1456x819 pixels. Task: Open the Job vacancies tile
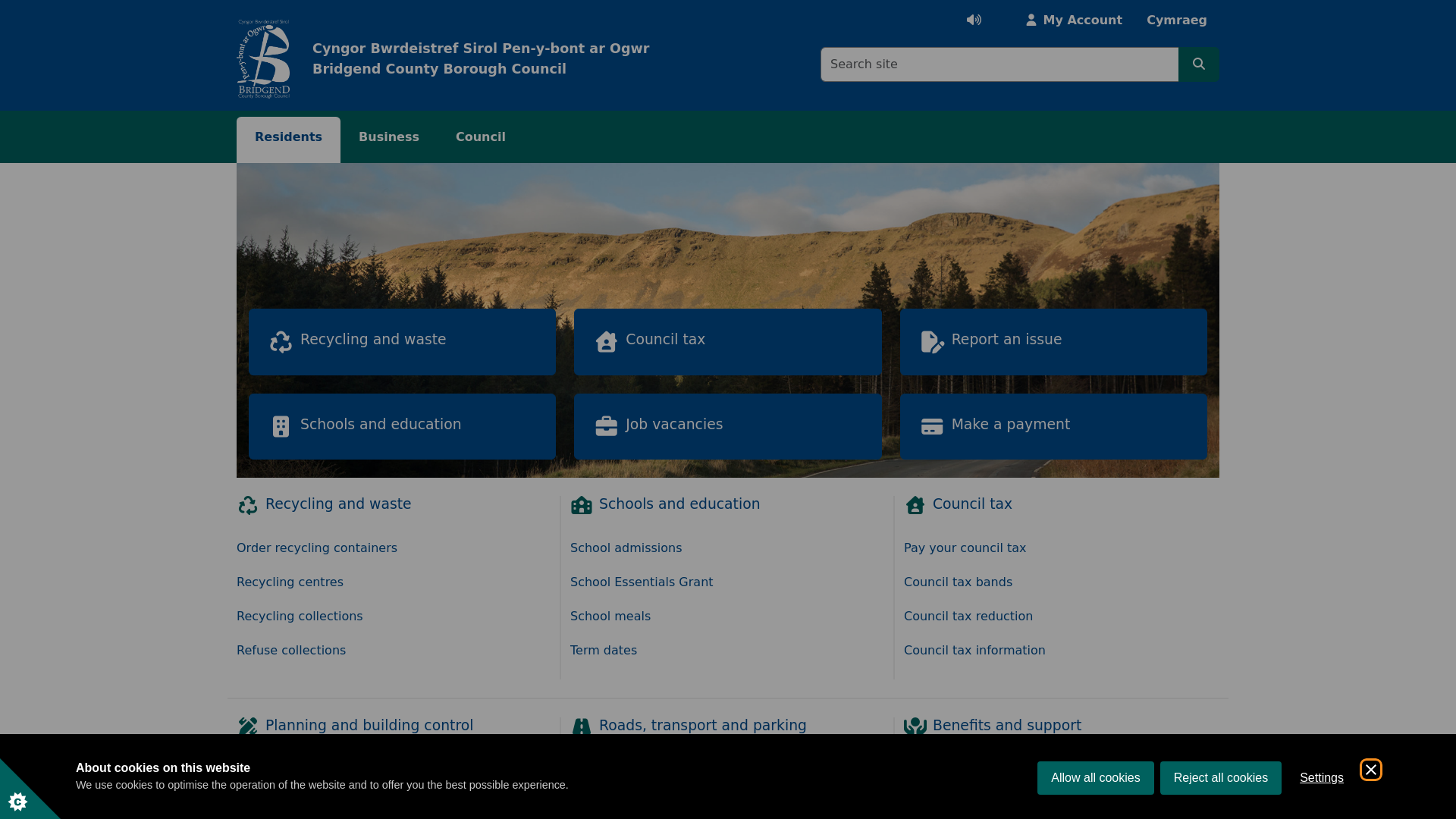pos(728,426)
